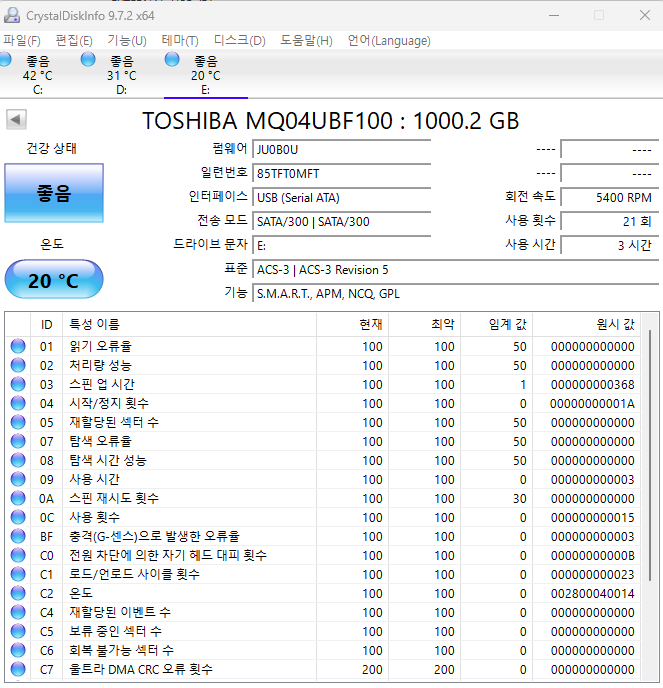
Task: Click status circle for 05 재할당된 섹터 수
Action: tap(18, 422)
